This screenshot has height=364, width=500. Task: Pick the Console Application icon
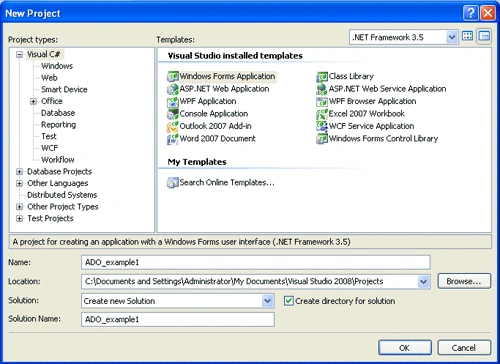coord(173,114)
